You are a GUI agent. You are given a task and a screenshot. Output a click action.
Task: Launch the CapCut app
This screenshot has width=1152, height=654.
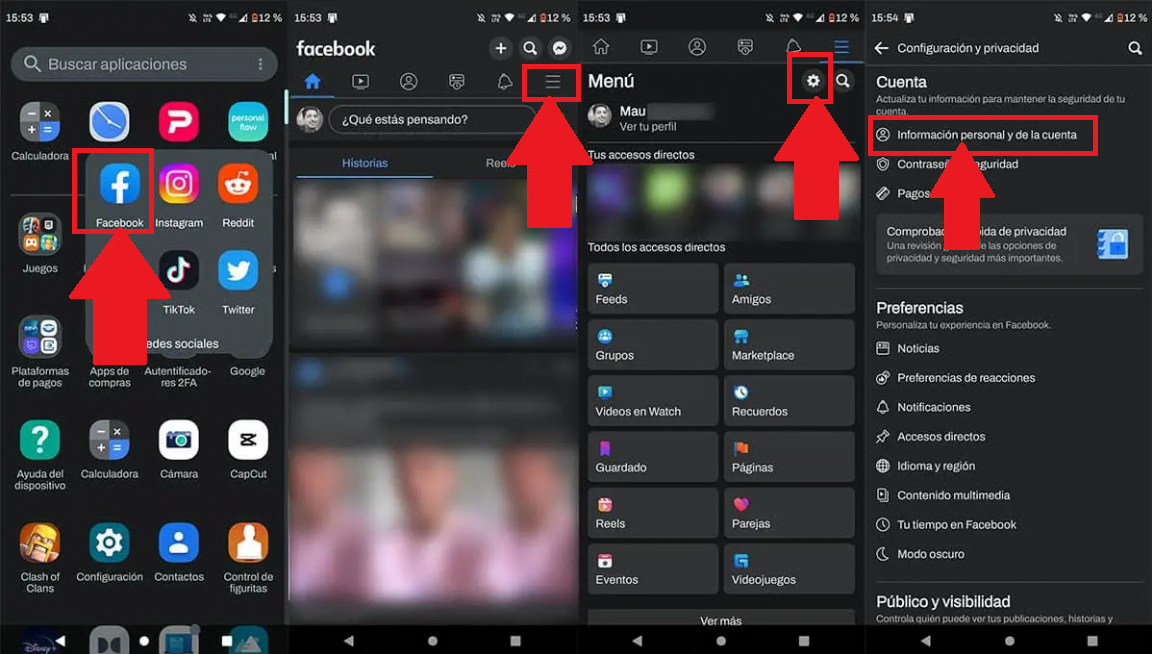(247, 440)
